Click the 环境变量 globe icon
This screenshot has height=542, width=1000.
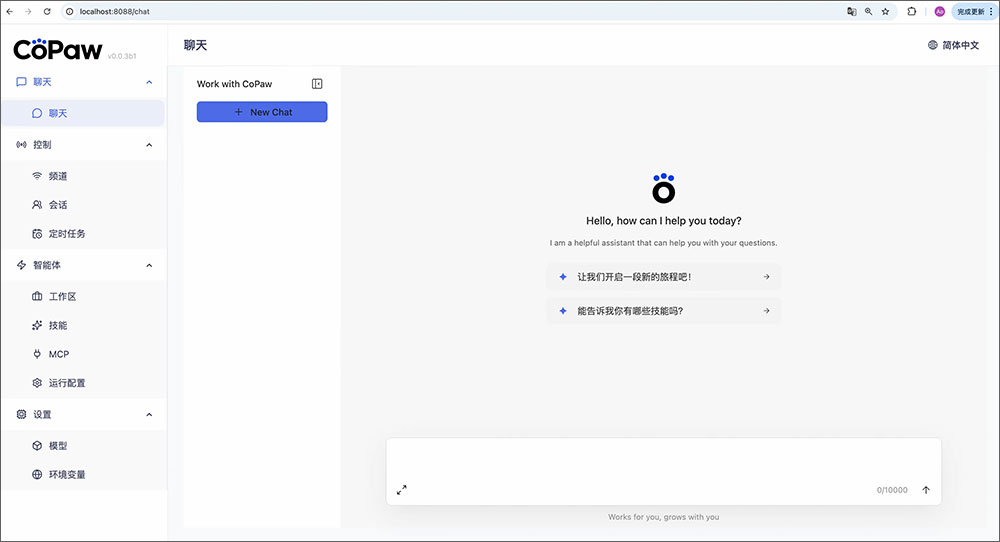pos(37,474)
